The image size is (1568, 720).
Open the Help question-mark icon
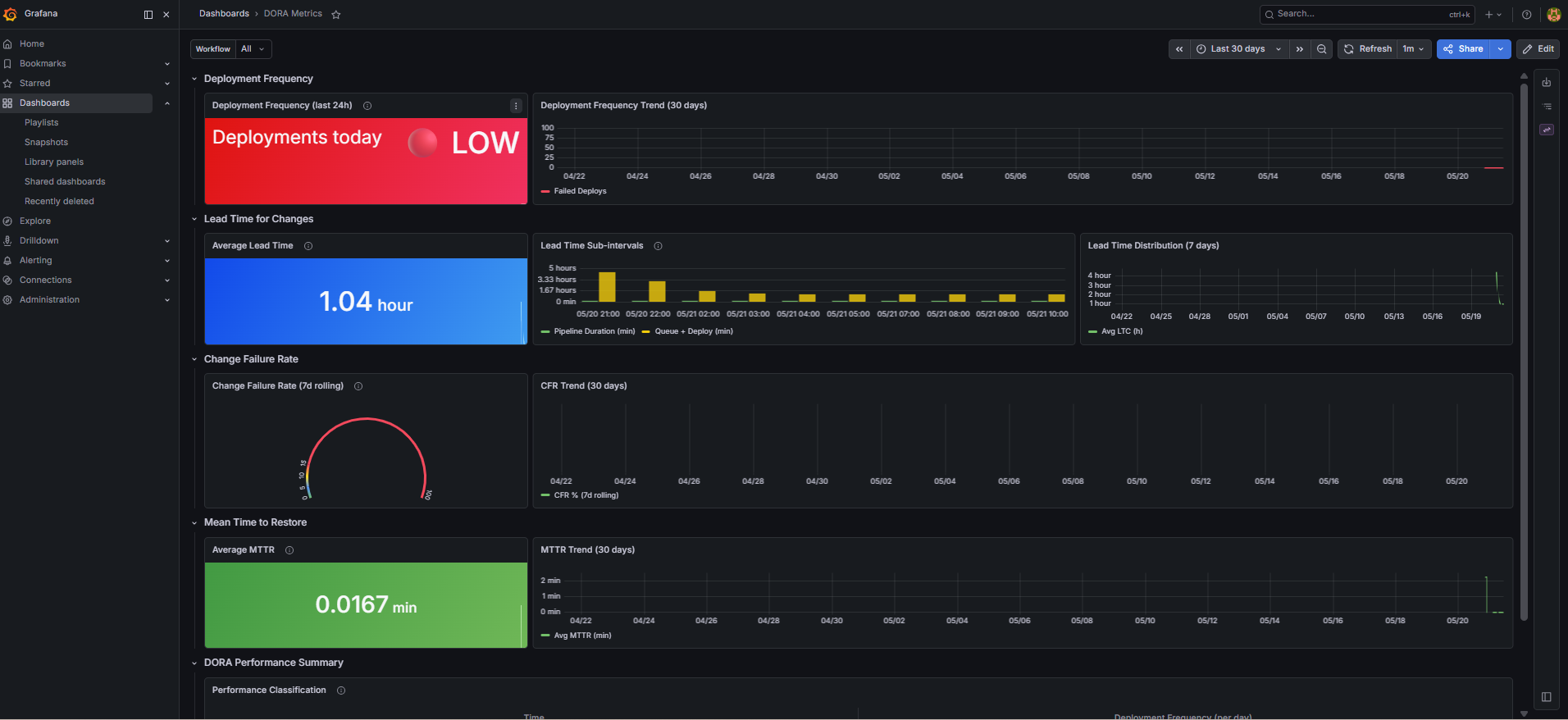click(x=1526, y=15)
